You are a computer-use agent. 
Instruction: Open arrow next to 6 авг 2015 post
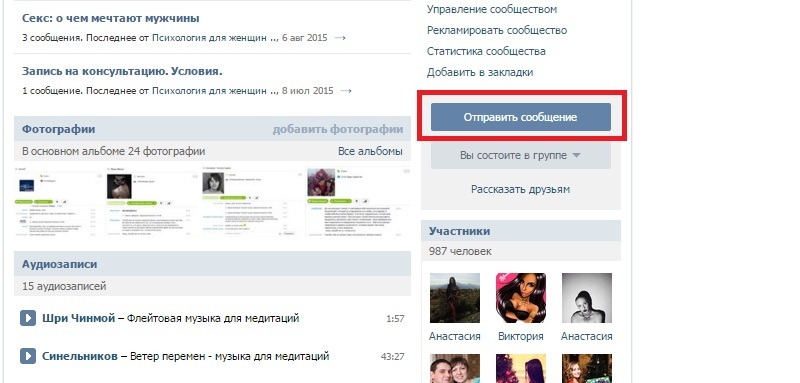pyautogui.click(x=340, y=38)
